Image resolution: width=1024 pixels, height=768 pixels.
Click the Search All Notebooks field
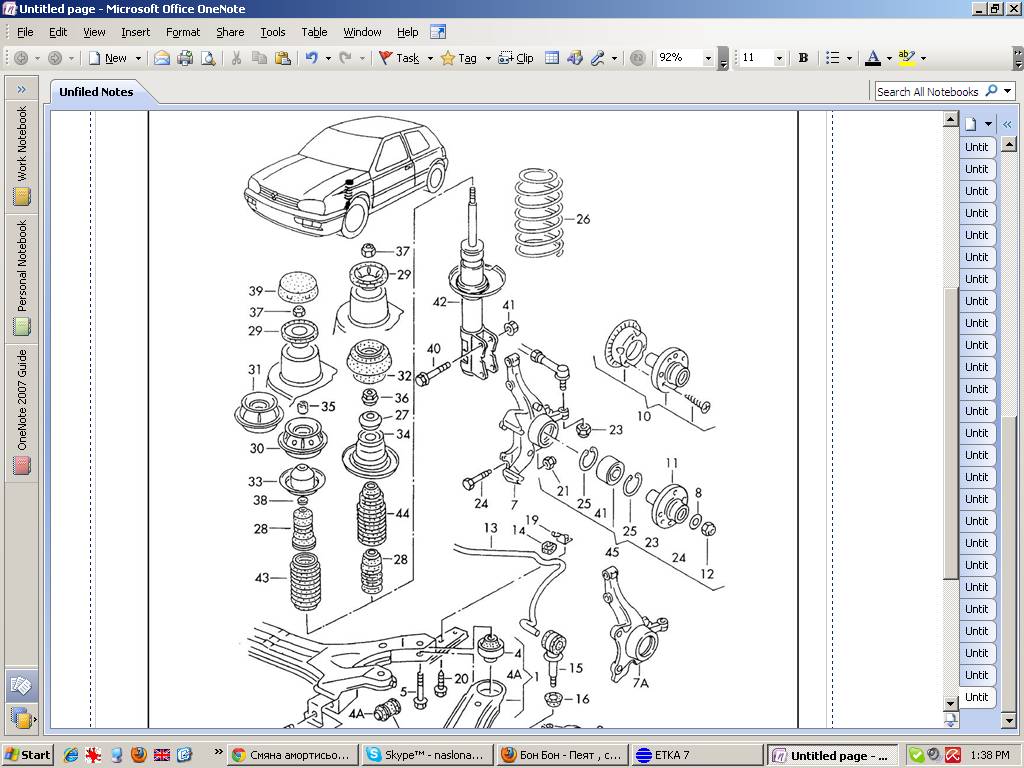pos(927,91)
